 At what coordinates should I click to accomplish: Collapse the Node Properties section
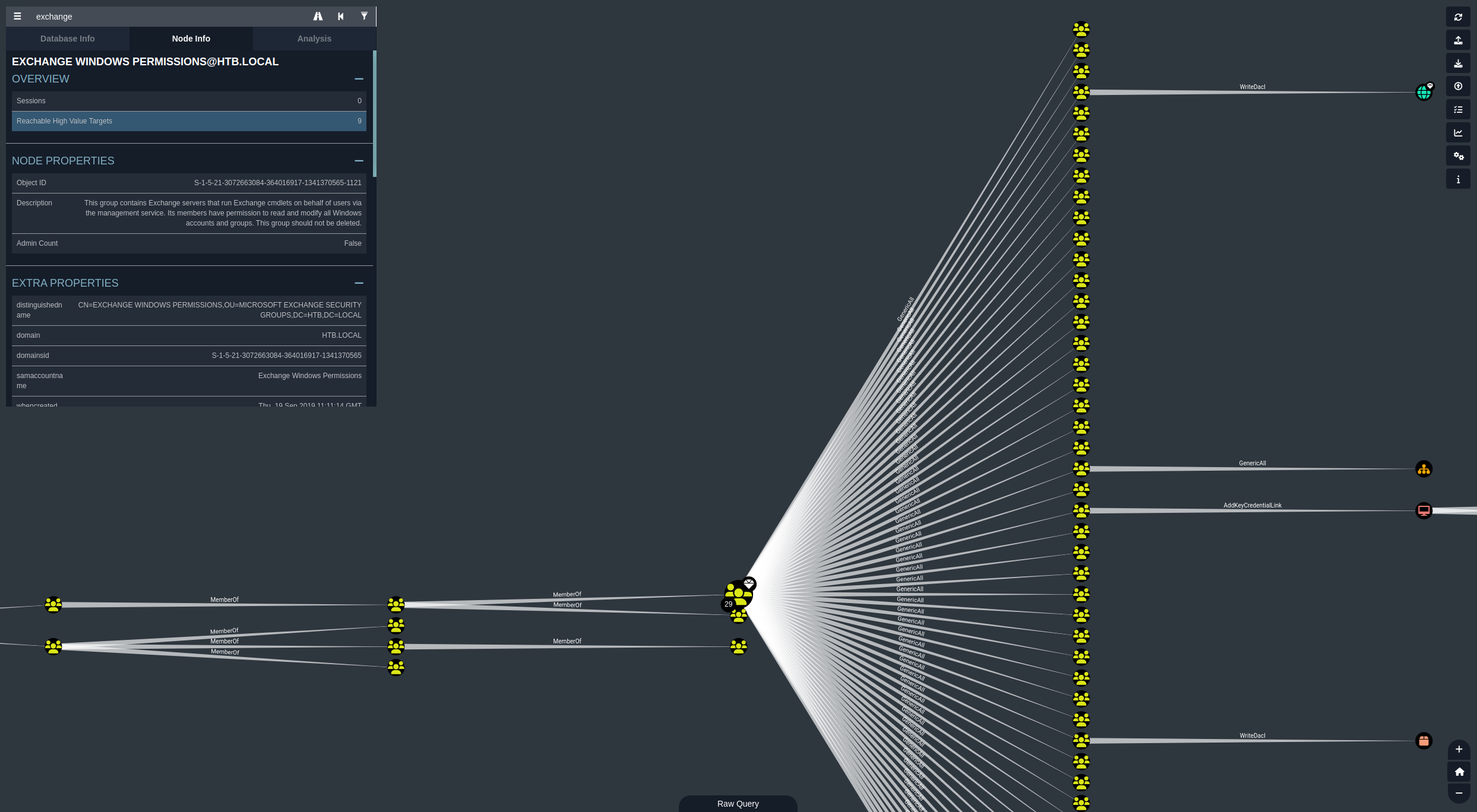tap(359, 161)
